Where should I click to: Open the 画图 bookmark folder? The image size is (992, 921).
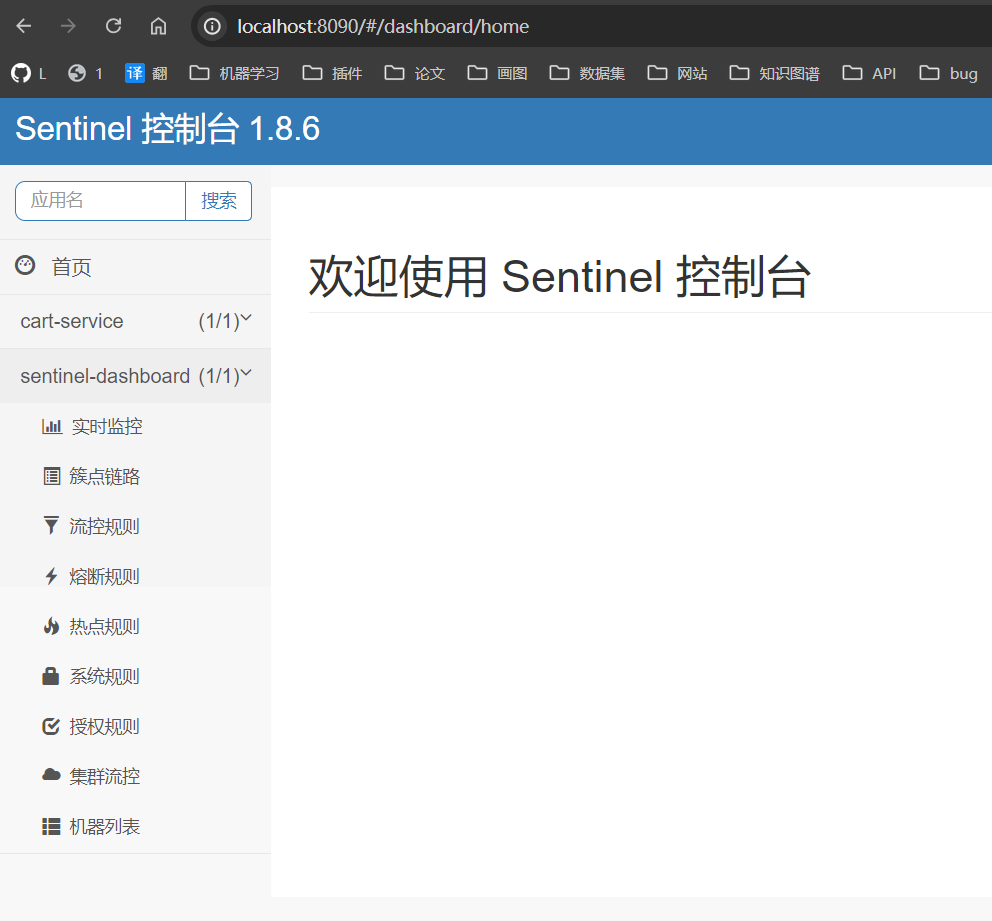(497, 73)
